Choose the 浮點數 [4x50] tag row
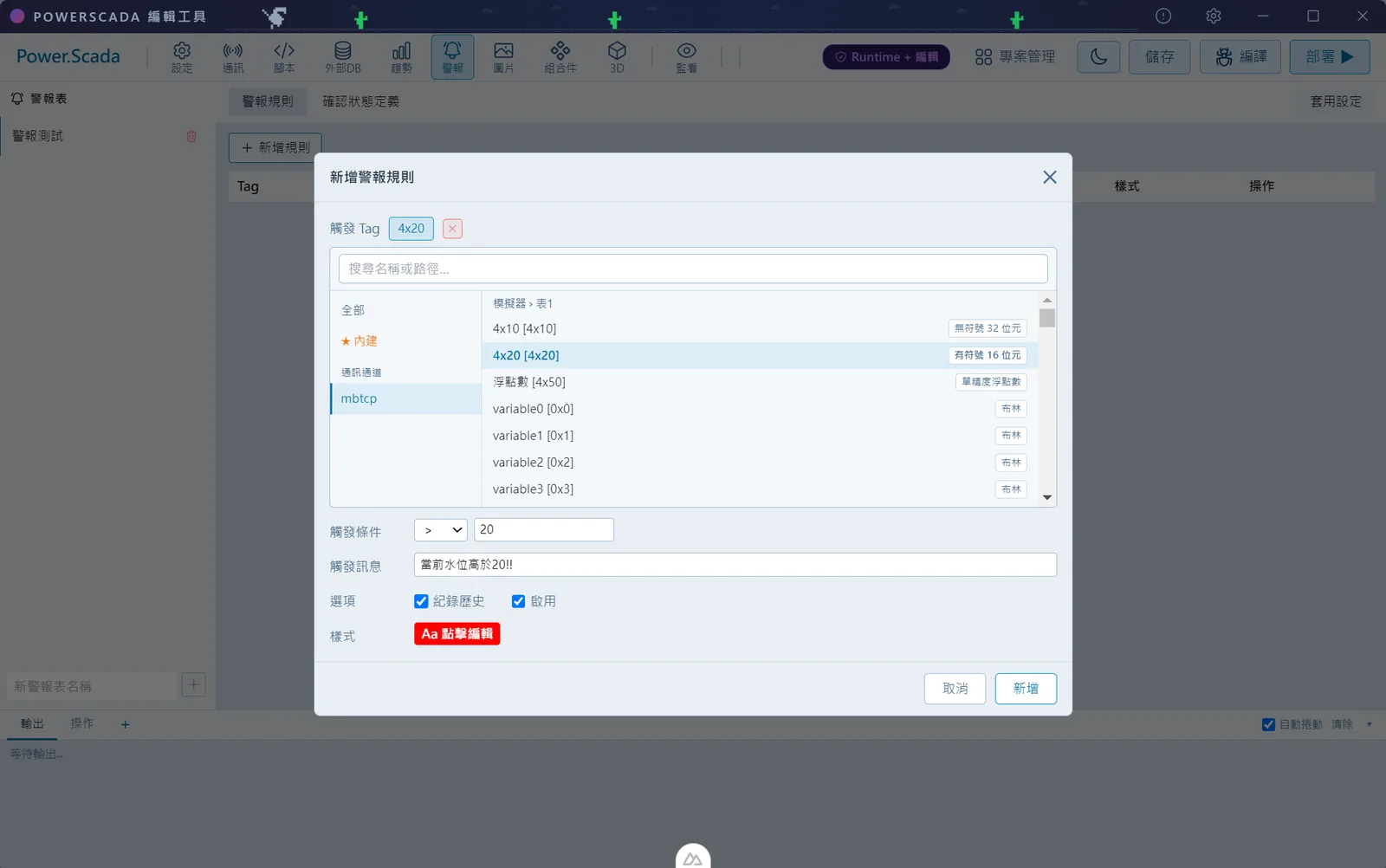Screen dimensions: 1386x868 (x=760, y=382)
